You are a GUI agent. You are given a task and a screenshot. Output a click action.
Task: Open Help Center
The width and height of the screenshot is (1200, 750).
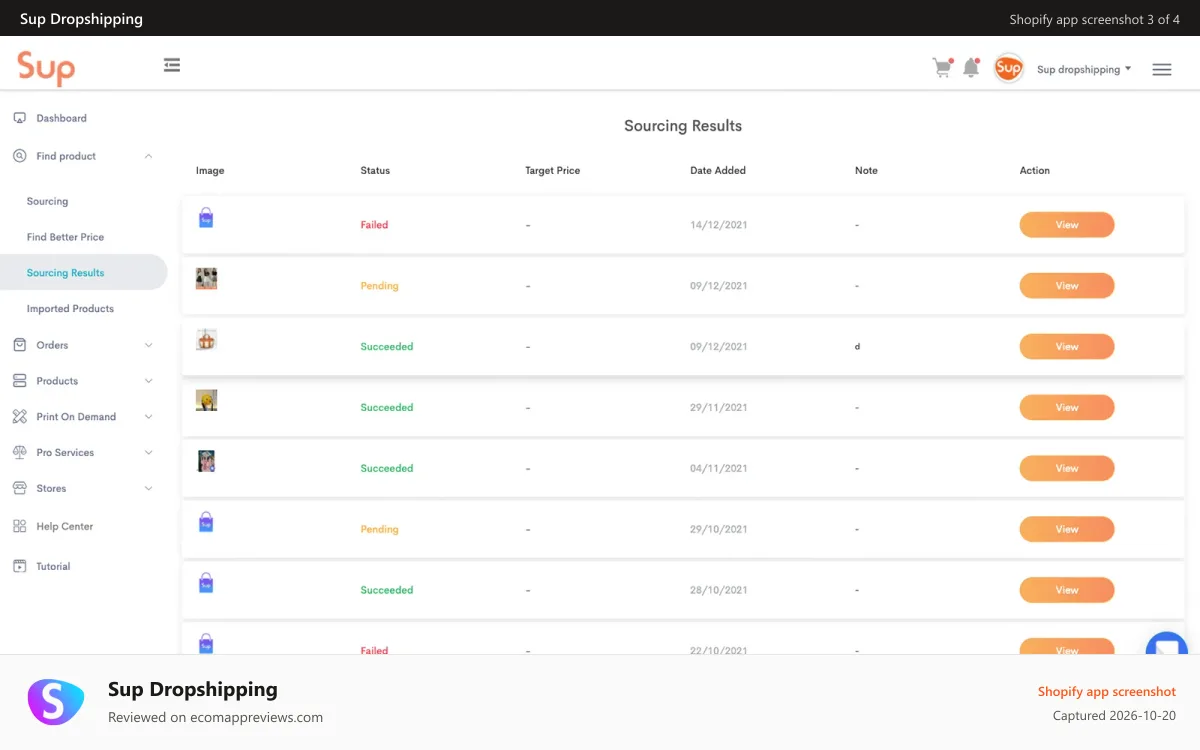point(65,526)
